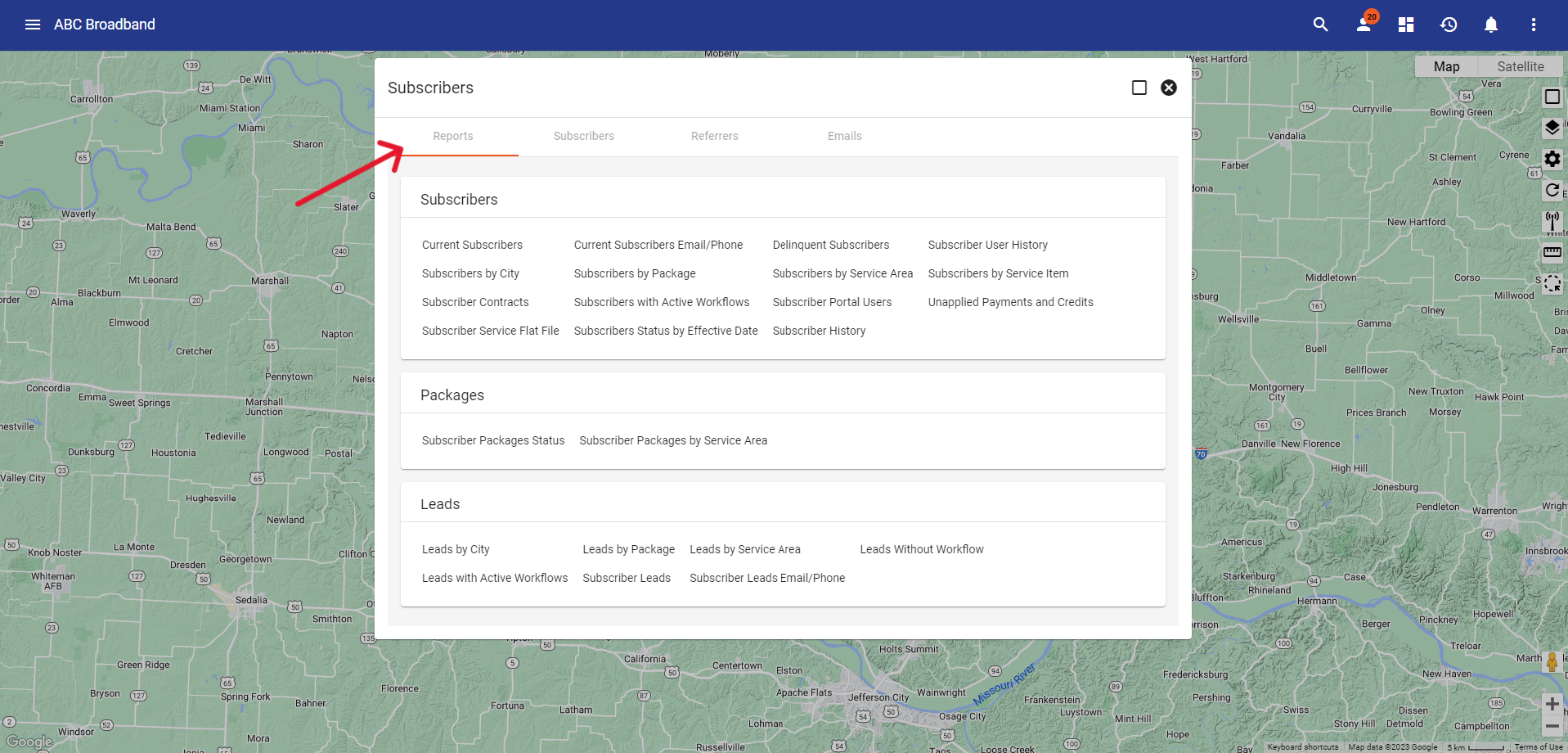1568x753 pixels.
Task: Open Subscriber Packages Status report
Action: click(493, 440)
